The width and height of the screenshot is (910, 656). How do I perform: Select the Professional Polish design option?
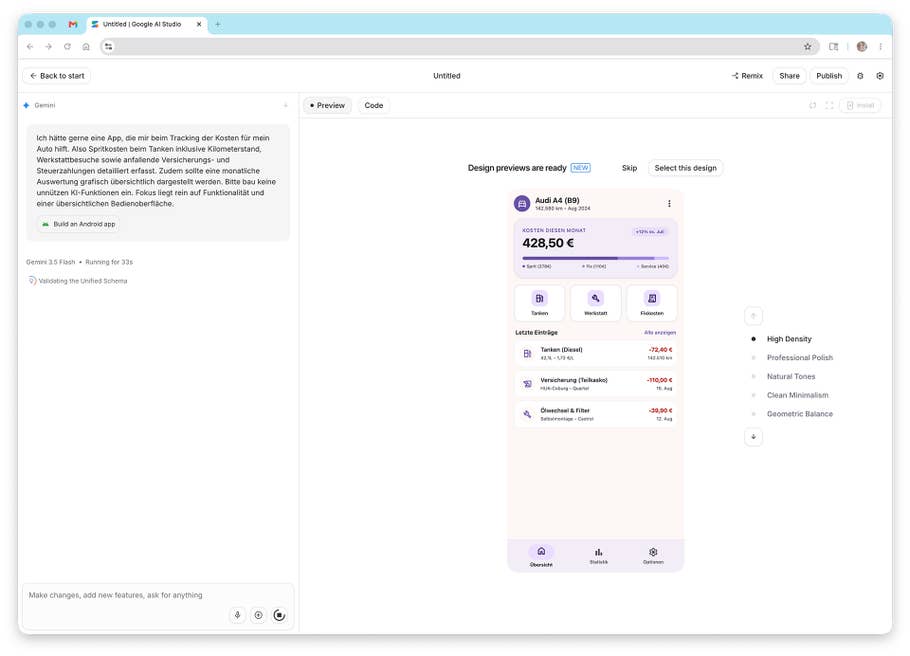pyautogui.click(x=799, y=358)
